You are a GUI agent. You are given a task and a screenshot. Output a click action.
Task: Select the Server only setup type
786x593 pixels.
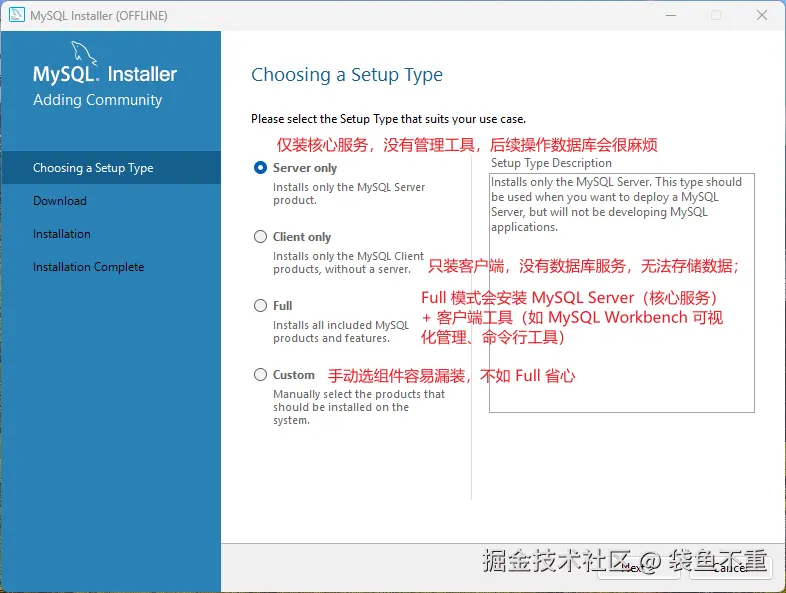pos(260,167)
